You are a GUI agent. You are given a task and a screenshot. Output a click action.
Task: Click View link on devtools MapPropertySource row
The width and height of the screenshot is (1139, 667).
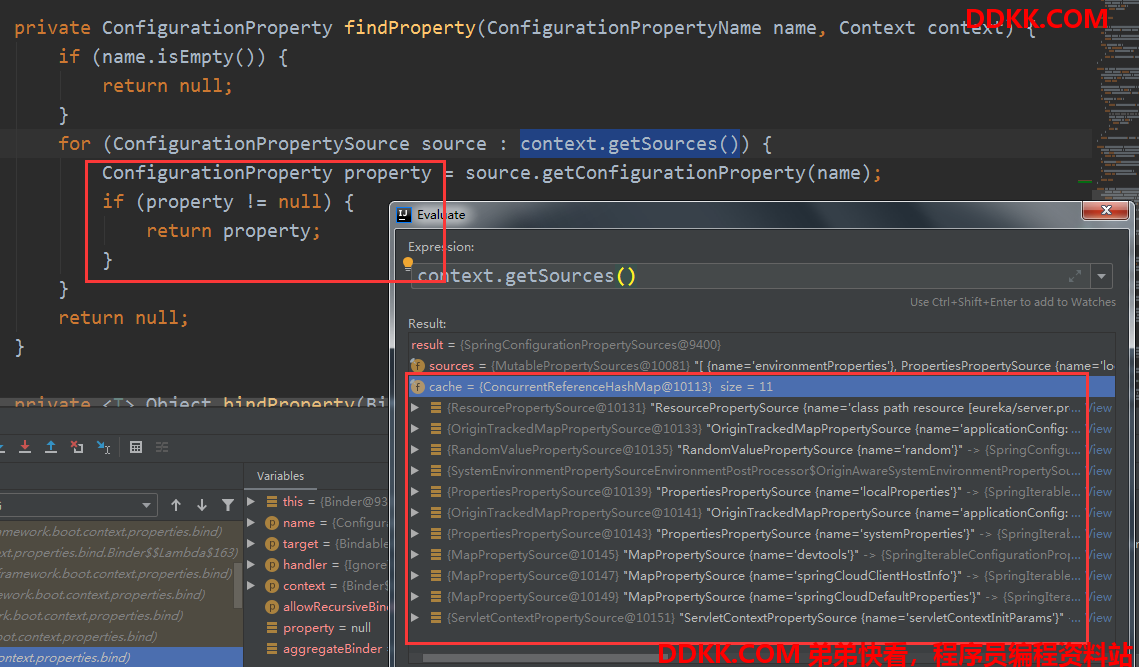click(x=1100, y=554)
